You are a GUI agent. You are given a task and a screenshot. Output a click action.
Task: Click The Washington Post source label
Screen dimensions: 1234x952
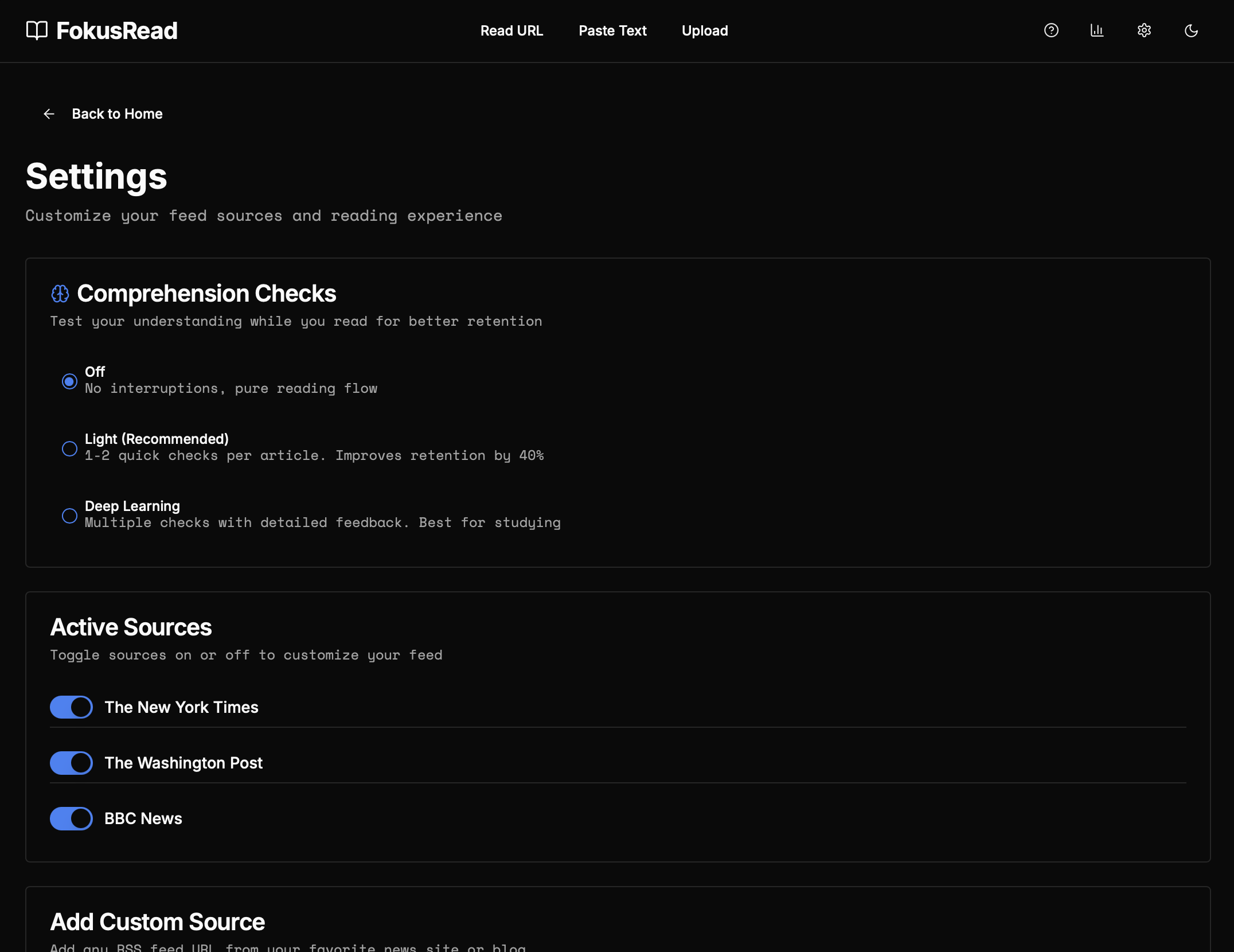click(183, 763)
